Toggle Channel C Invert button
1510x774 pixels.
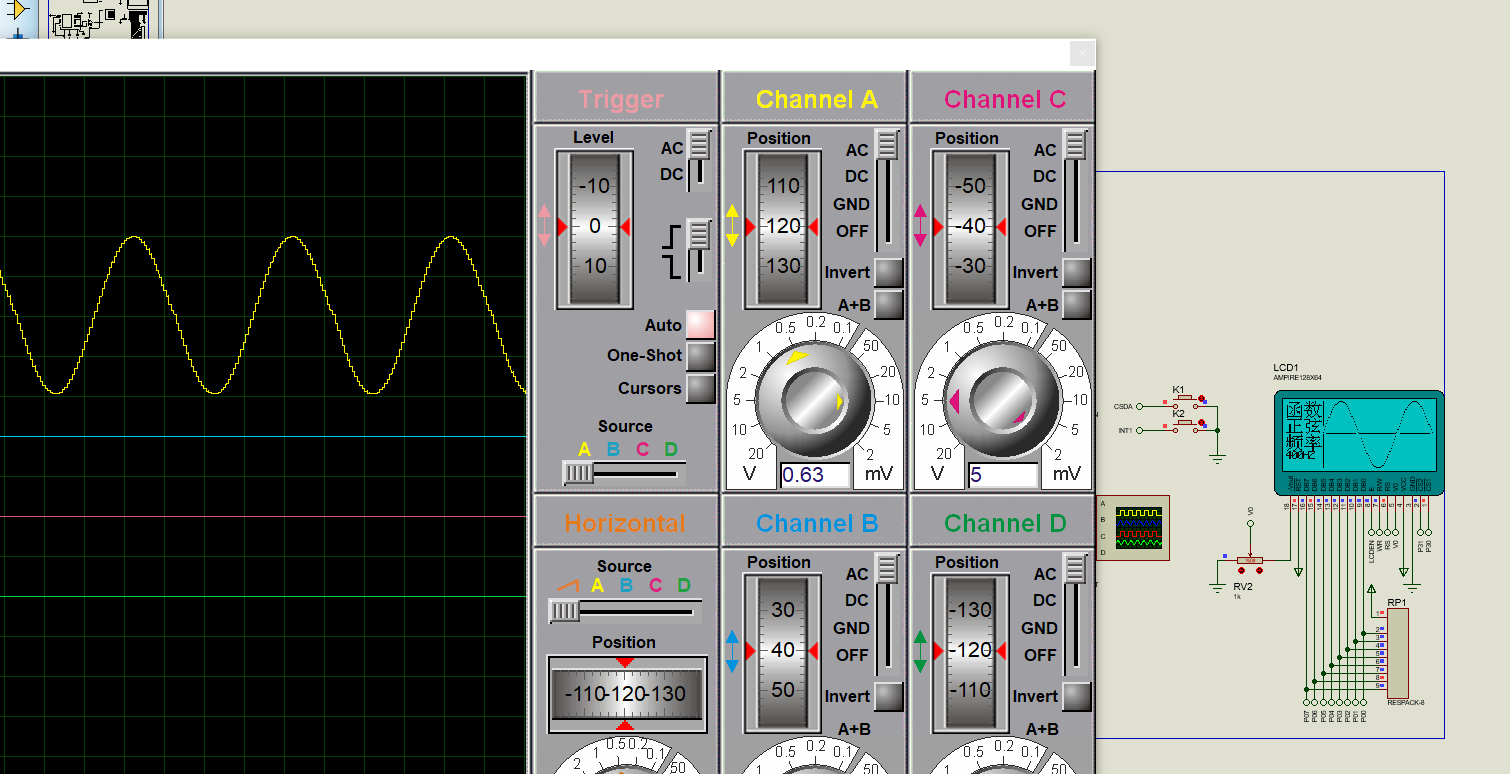(x=1076, y=272)
